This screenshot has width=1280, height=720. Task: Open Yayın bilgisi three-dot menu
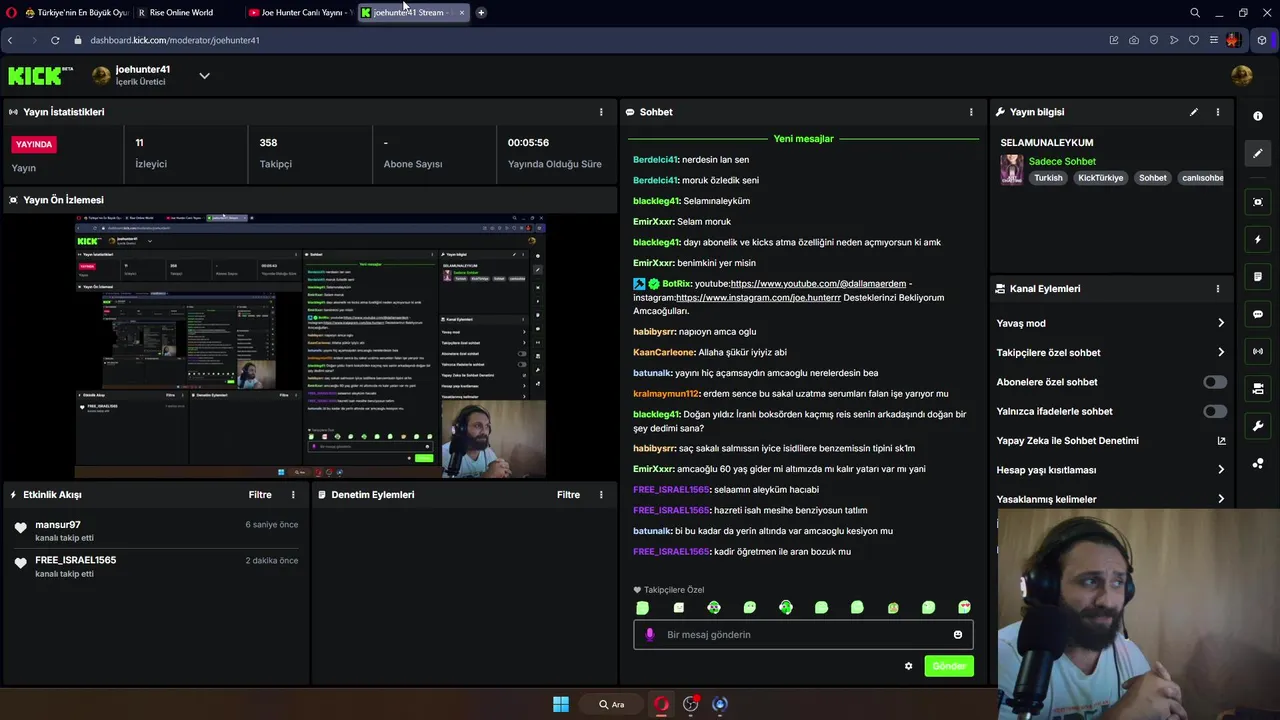coord(1218,112)
